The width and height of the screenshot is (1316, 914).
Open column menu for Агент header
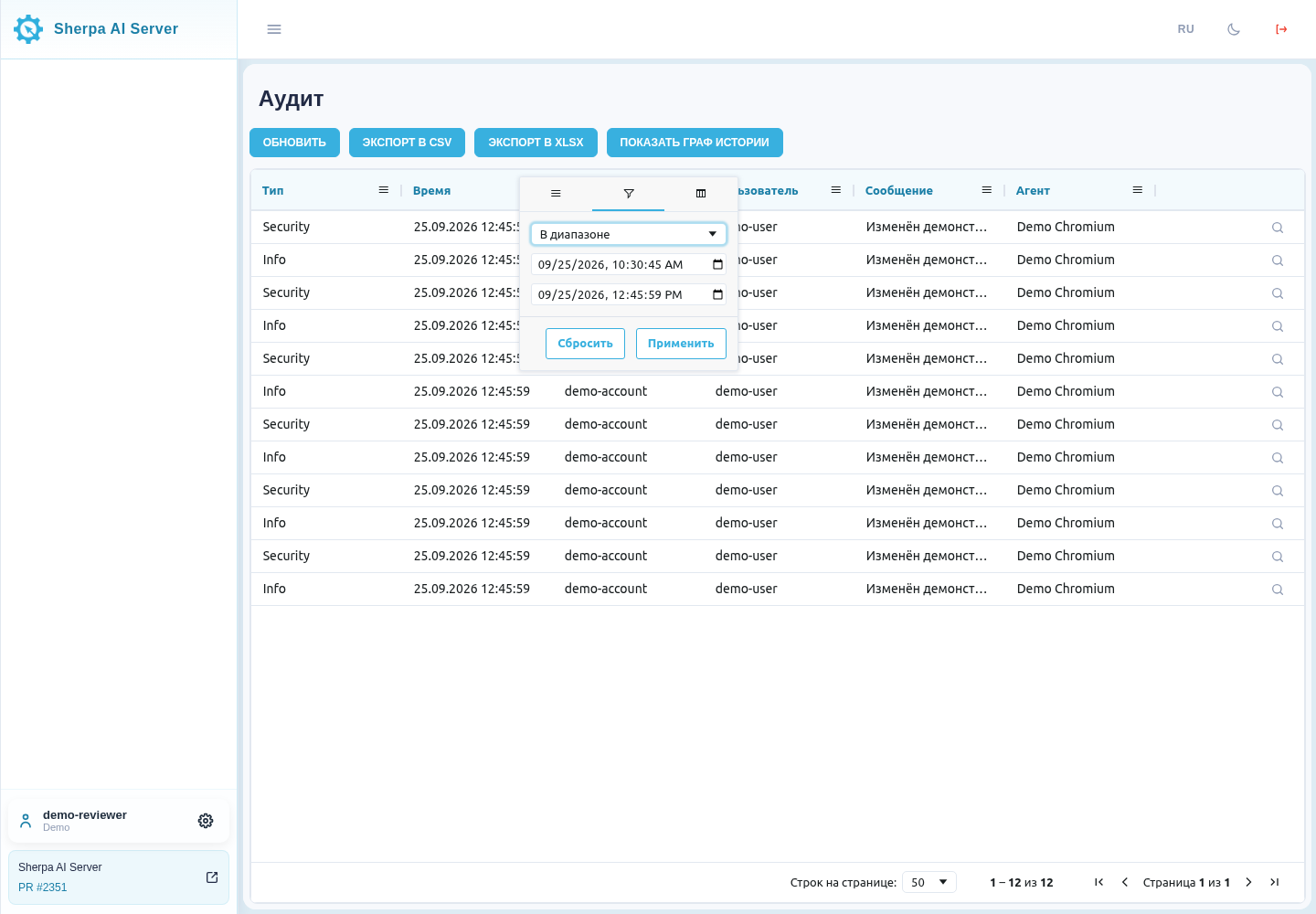pos(1138,190)
